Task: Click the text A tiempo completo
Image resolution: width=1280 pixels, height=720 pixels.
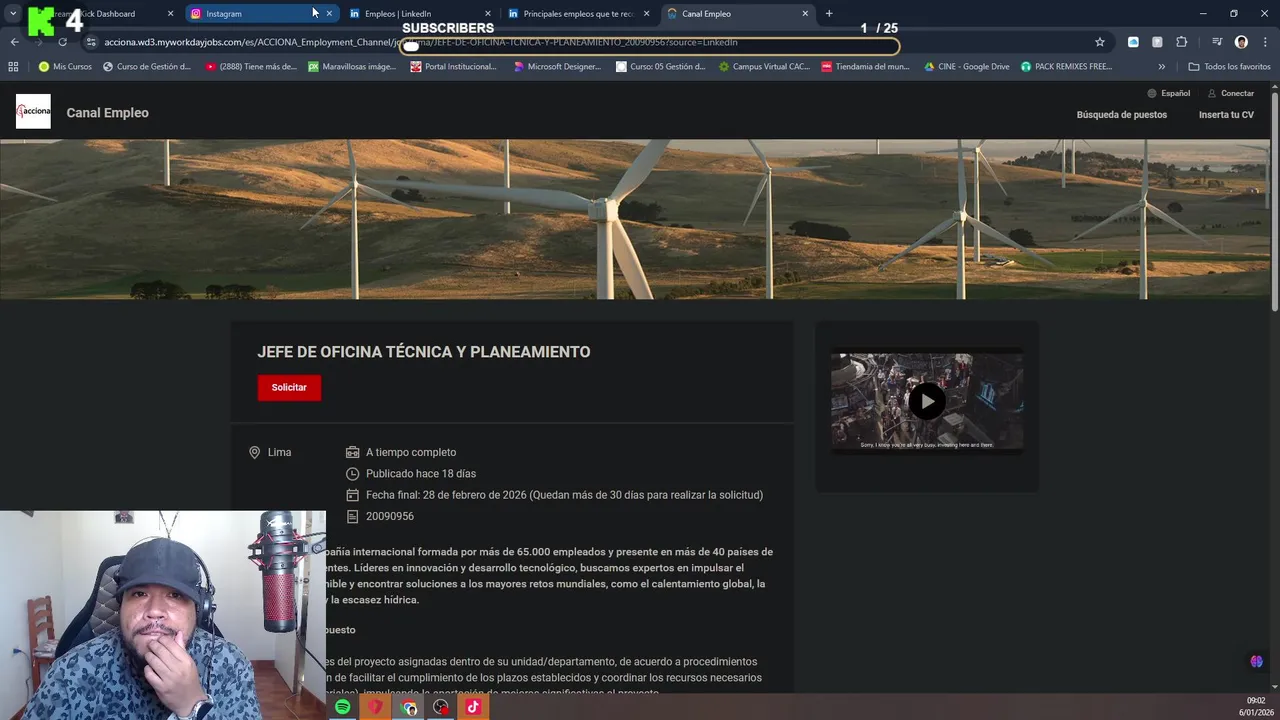Action: pyautogui.click(x=411, y=452)
